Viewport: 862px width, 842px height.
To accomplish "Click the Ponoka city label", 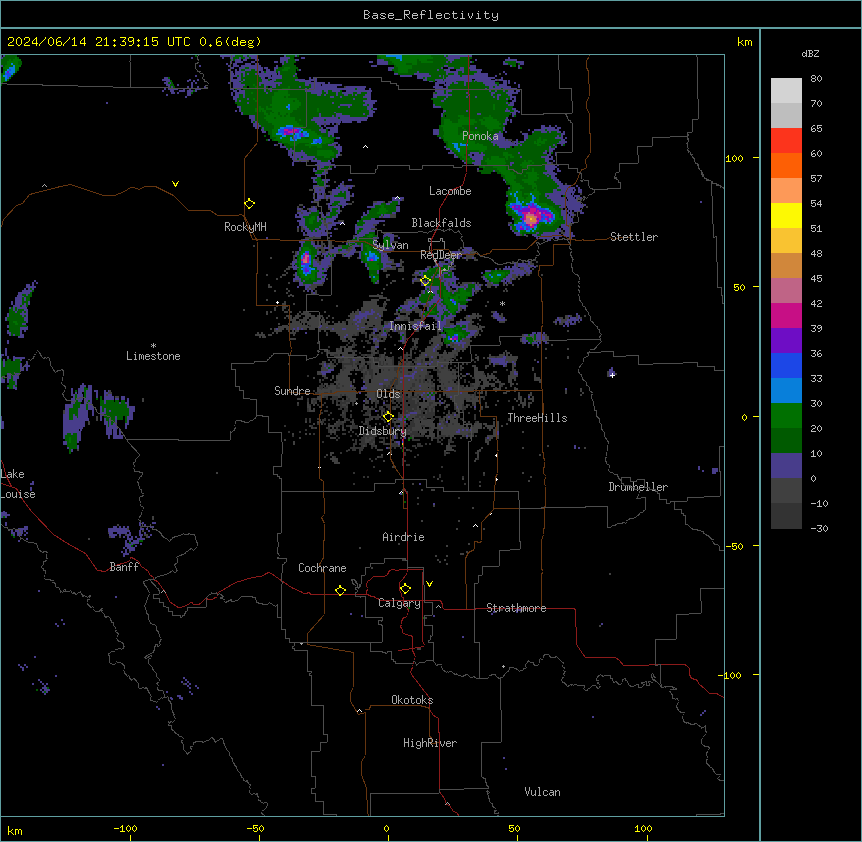I will click(x=480, y=136).
